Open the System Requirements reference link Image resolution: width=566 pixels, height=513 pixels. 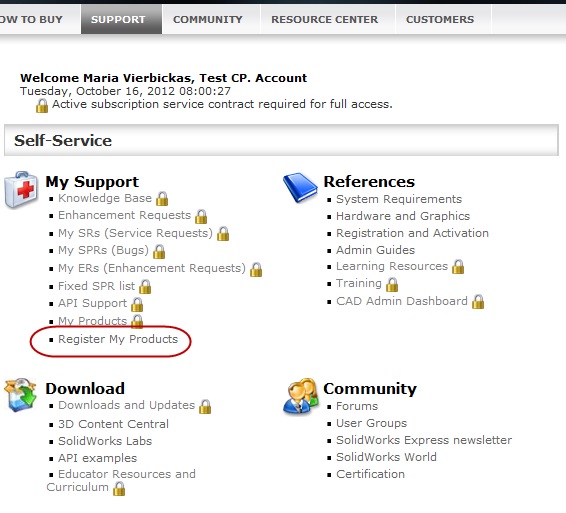coord(399,199)
